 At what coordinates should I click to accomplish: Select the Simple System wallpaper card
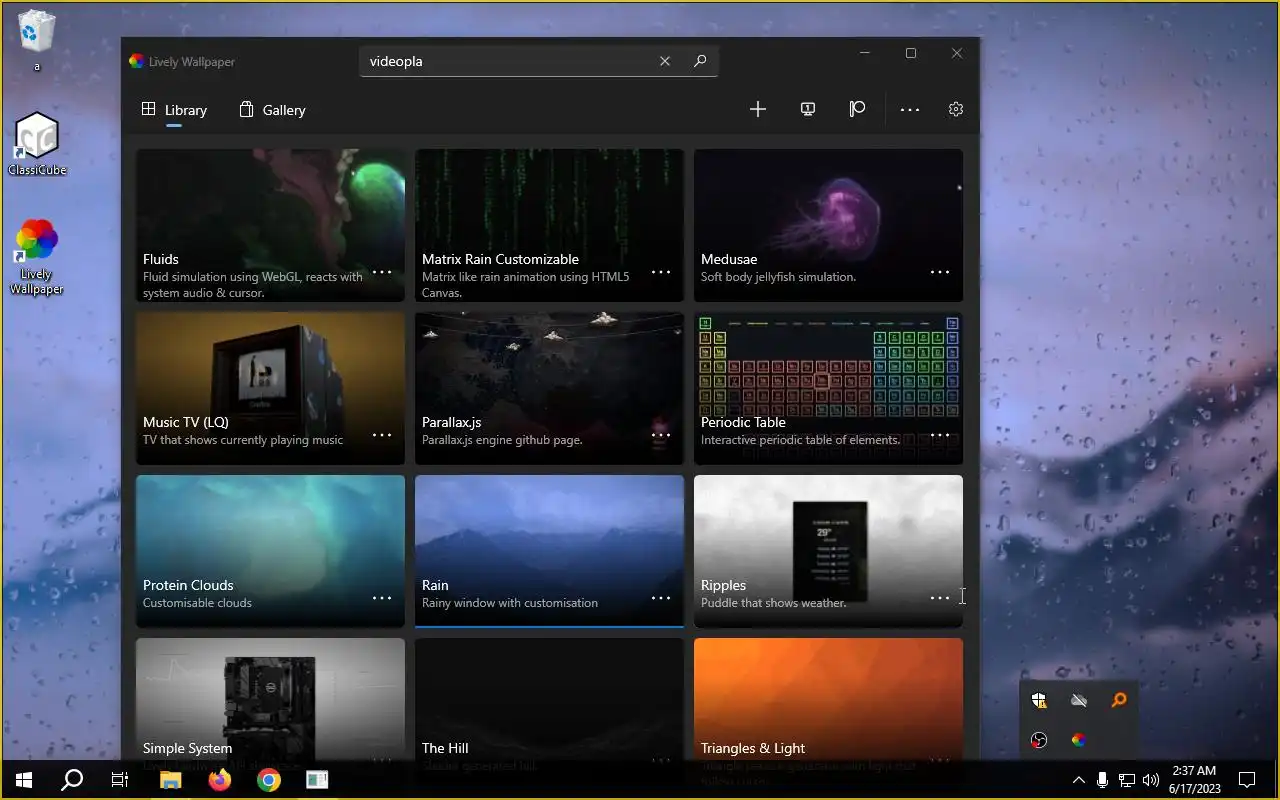[270, 699]
